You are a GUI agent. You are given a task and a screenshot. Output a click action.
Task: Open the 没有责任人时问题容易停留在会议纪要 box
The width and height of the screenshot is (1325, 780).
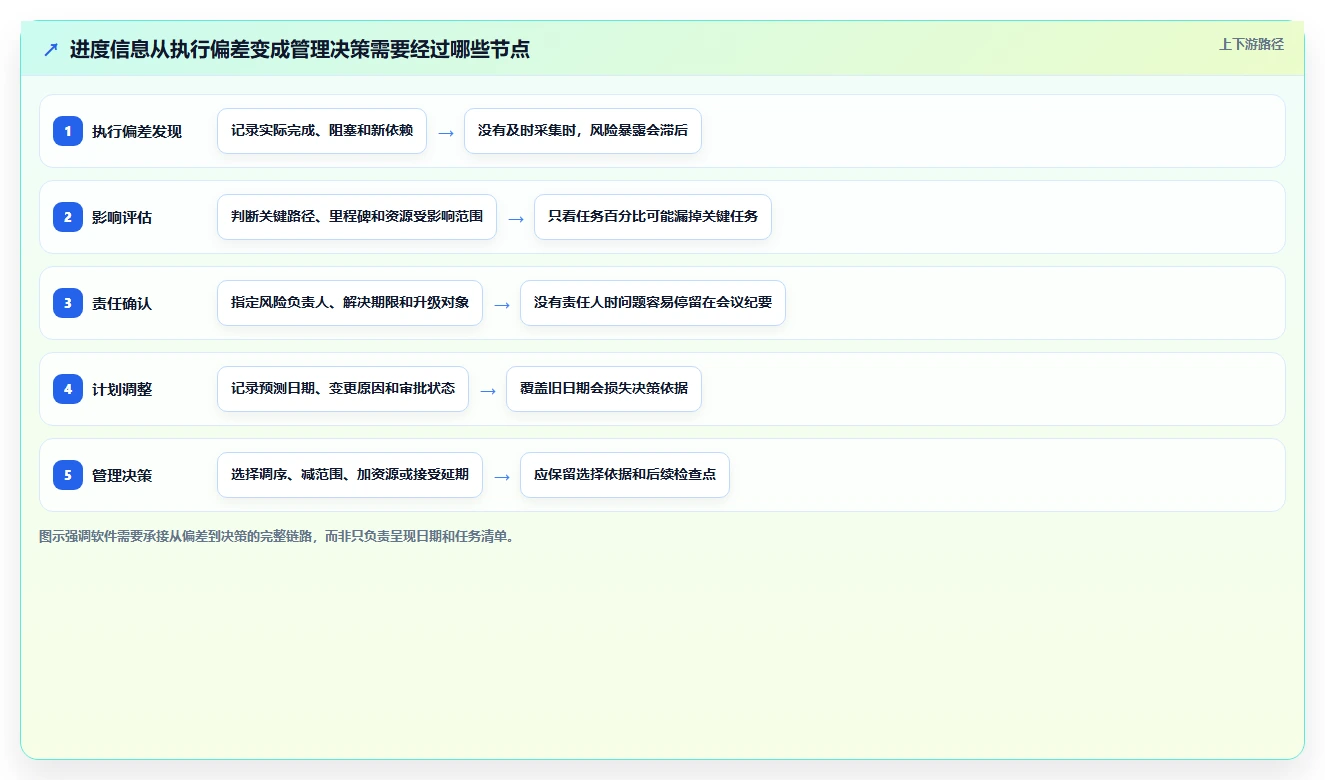tap(653, 303)
